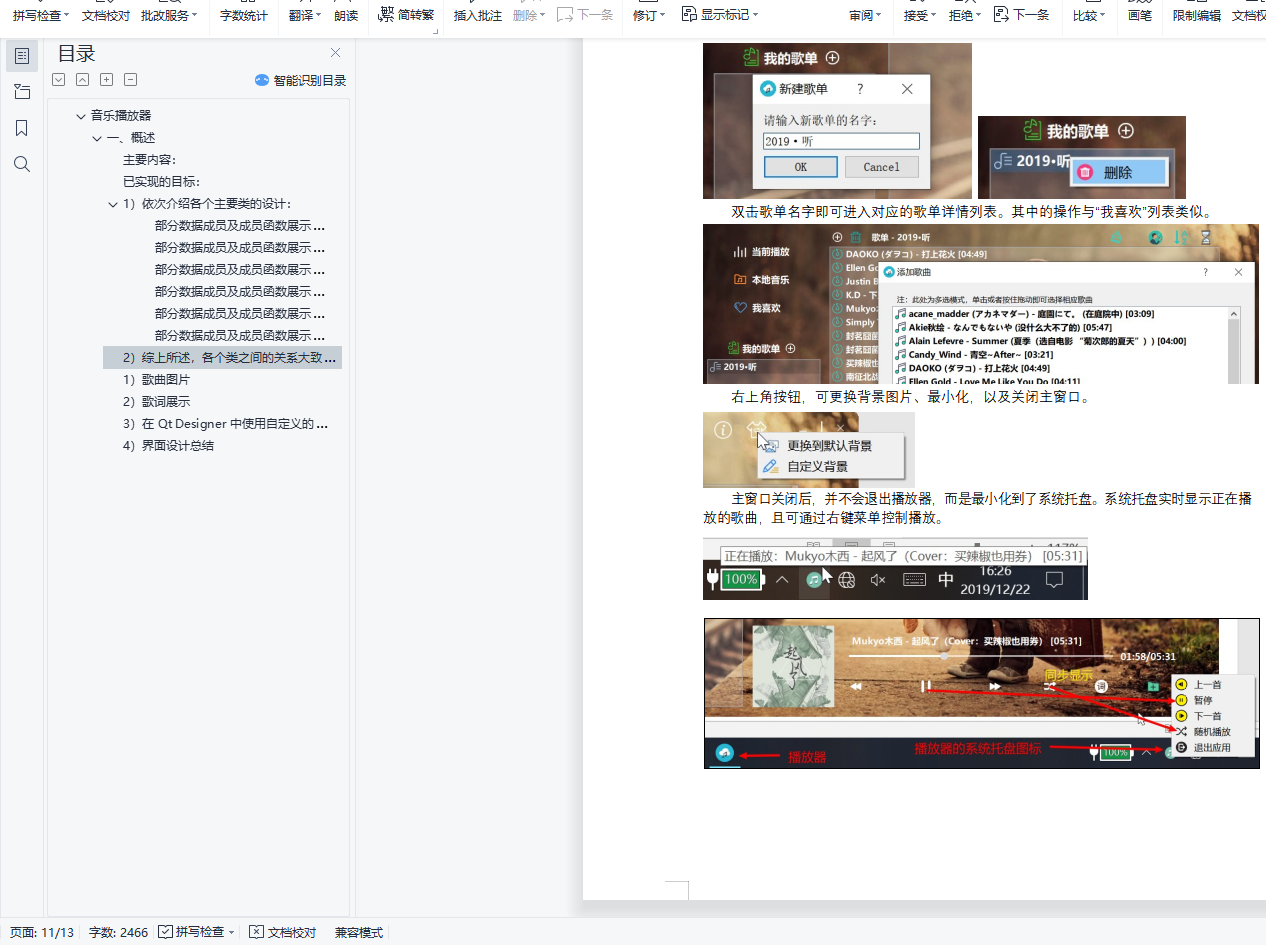Activate the 画笔 brush annotation tool

pyautogui.click(x=1140, y=15)
